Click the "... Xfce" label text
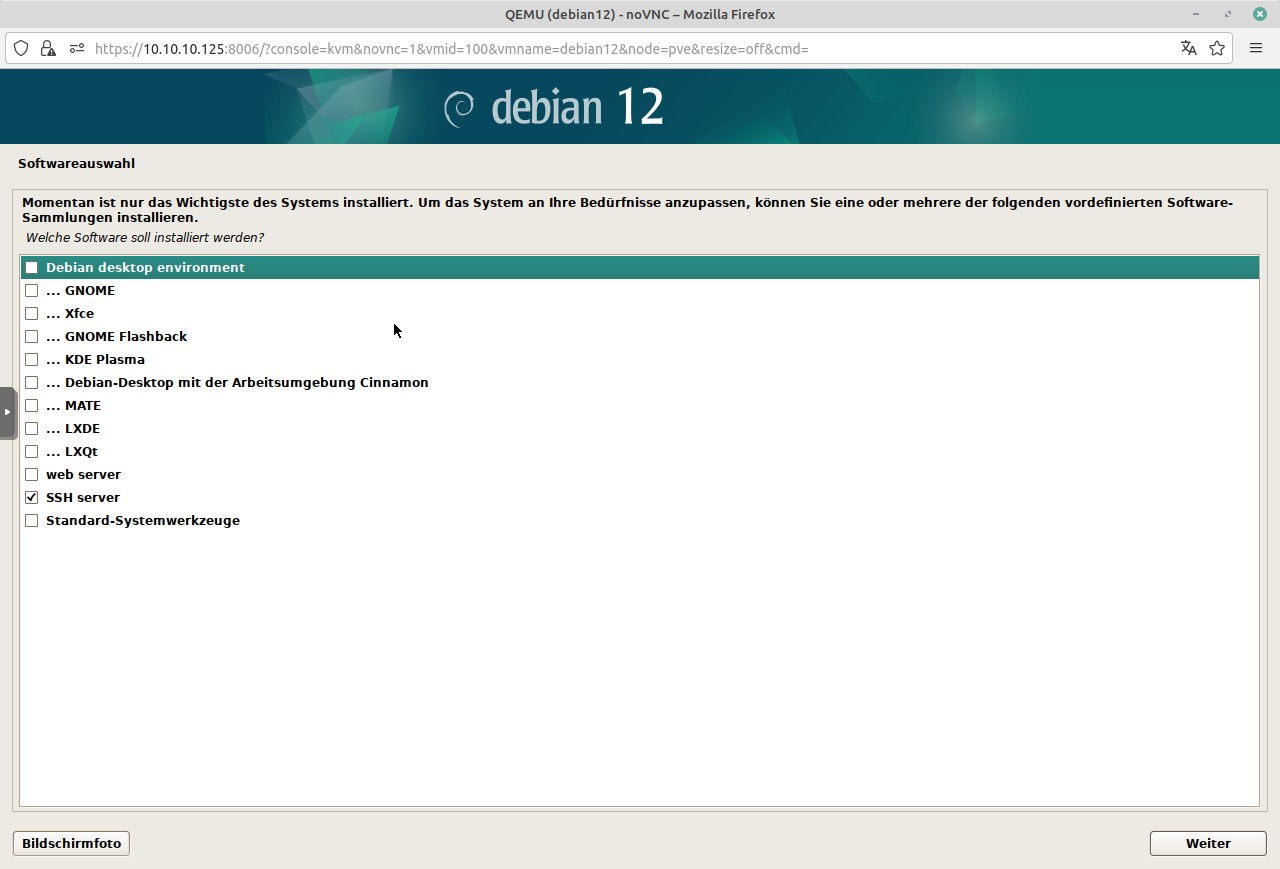Screen dimensions: 1280x869 [70, 314]
